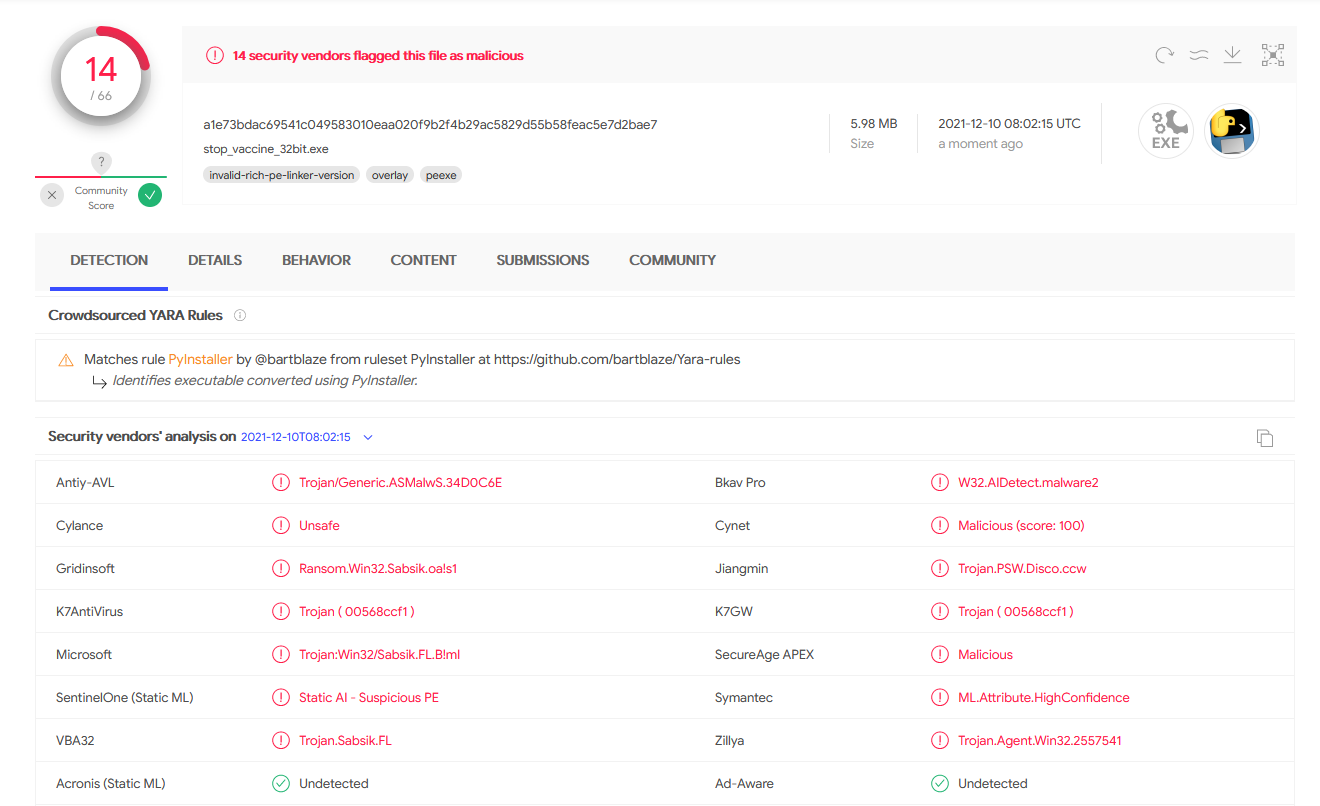This screenshot has width=1320, height=806.
Task: Click the reanalyze file icon
Action: pos(1164,56)
